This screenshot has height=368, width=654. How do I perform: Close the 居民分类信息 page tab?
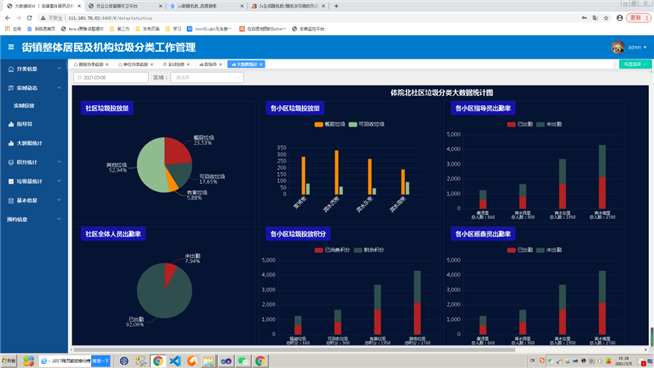pyautogui.click(x=107, y=64)
